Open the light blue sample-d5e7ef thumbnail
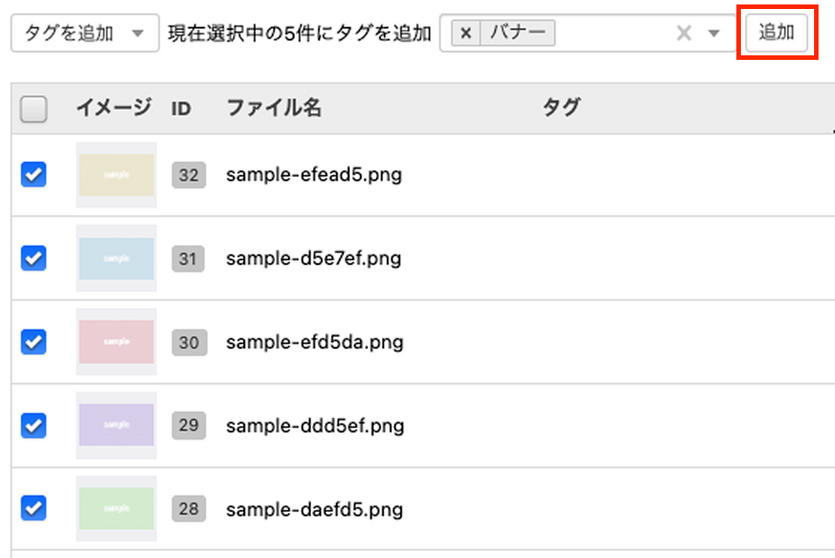835x558 pixels. pos(116,258)
